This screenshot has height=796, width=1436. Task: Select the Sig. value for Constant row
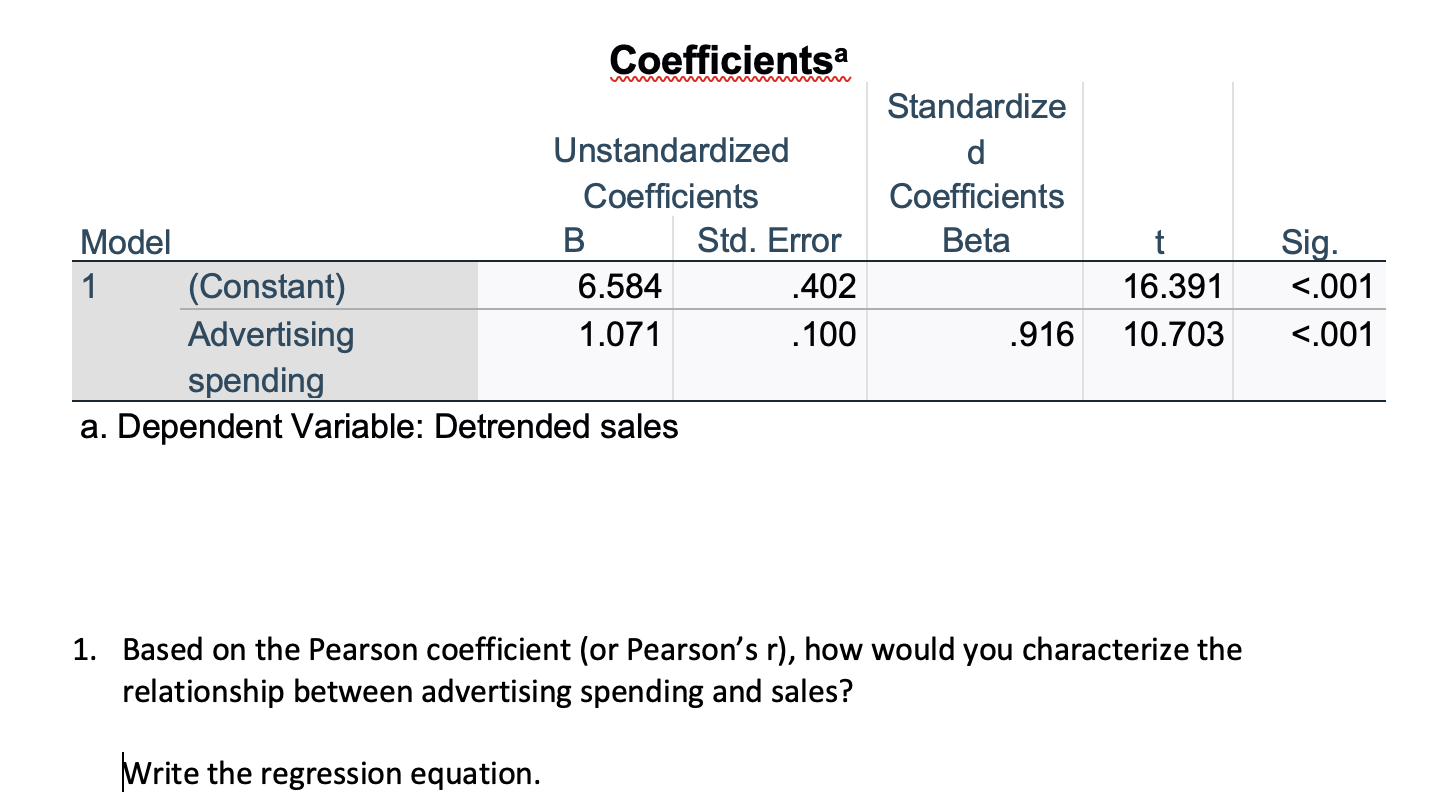tap(1332, 286)
